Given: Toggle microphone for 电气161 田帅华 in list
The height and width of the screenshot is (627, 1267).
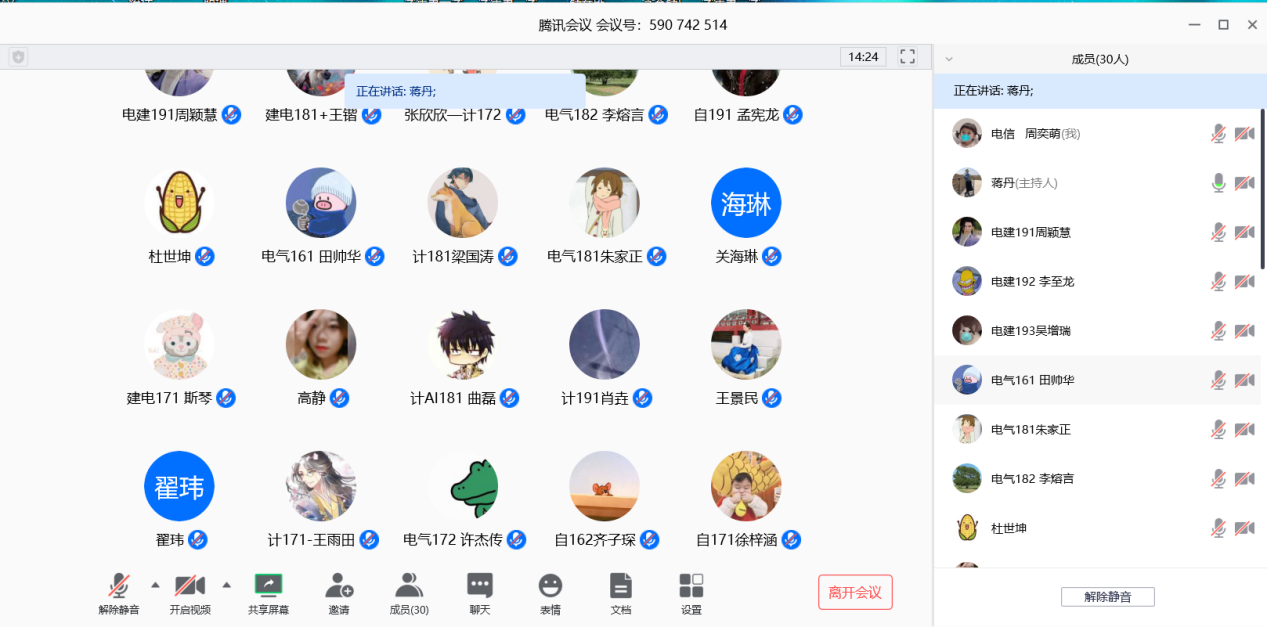Looking at the screenshot, I should coord(1218,380).
